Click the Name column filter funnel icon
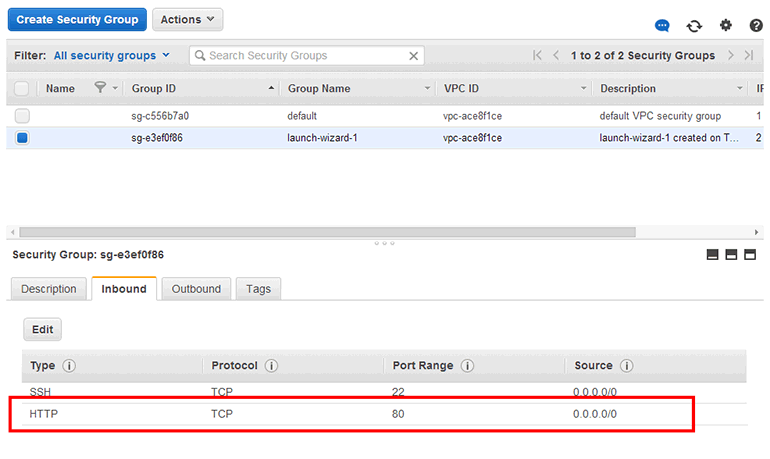The width and height of the screenshot is (770, 459). pos(100,88)
